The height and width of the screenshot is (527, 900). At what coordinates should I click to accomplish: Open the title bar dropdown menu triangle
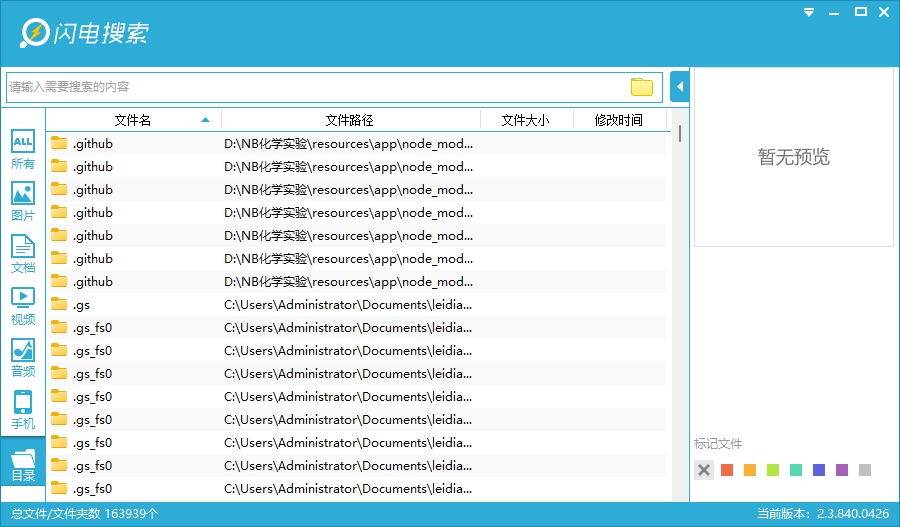[809, 12]
